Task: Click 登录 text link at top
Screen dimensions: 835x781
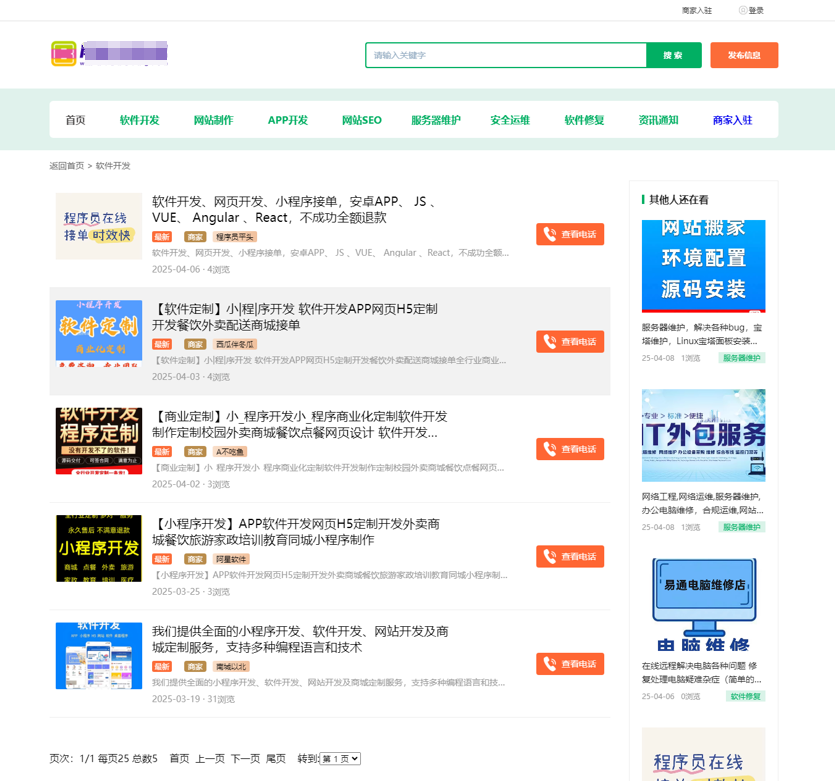Action: [x=756, y=11]
